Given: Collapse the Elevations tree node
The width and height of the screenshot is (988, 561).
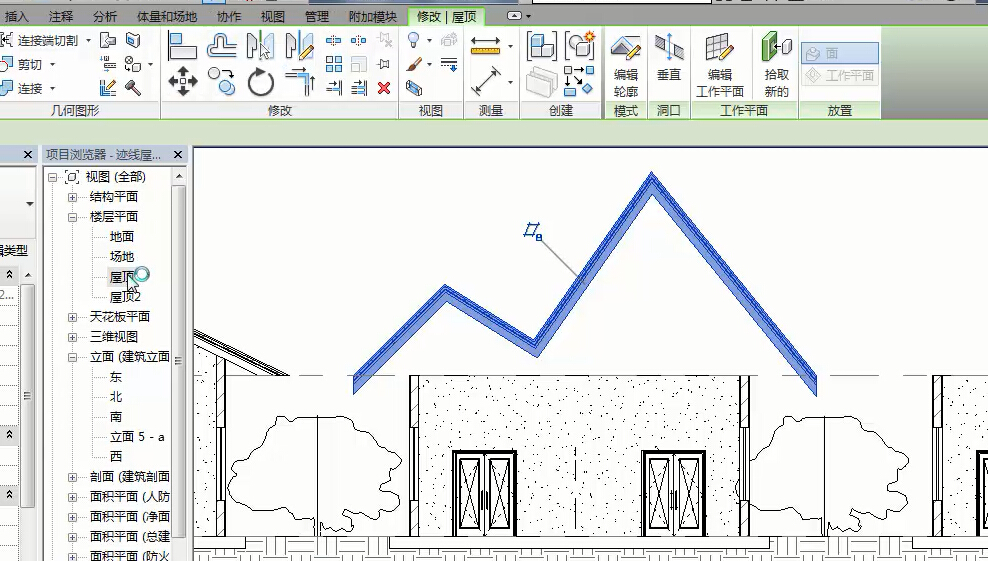Looking at the screenshot, I should click(72, 357).
